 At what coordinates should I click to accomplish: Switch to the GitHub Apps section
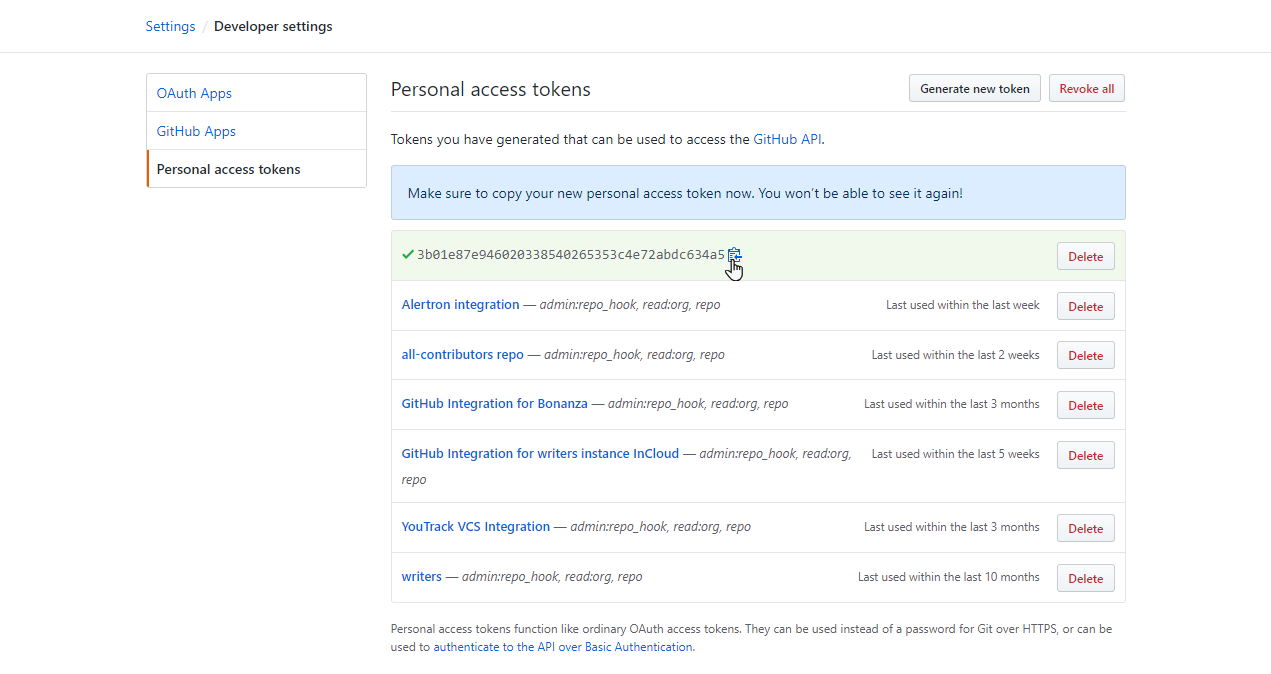(196, 130)
